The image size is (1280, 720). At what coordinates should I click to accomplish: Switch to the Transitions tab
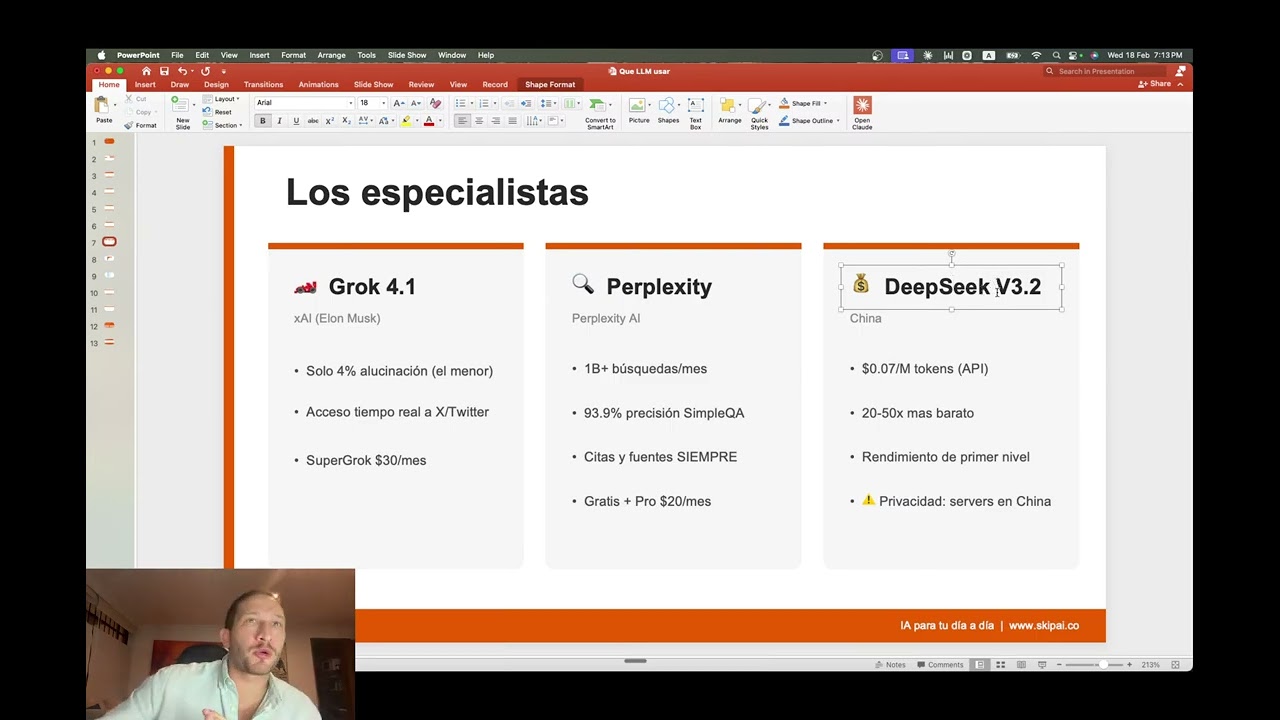pos(263,84)
